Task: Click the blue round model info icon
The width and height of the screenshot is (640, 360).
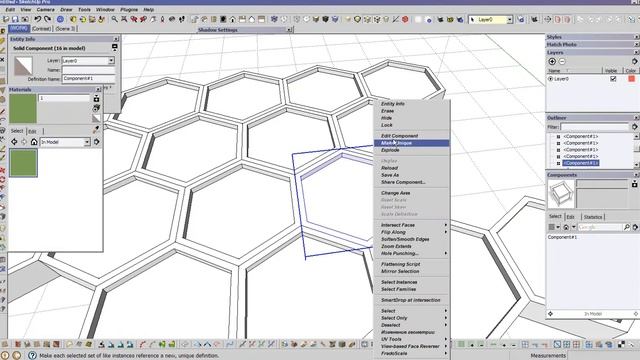Action: click(60, 19)
